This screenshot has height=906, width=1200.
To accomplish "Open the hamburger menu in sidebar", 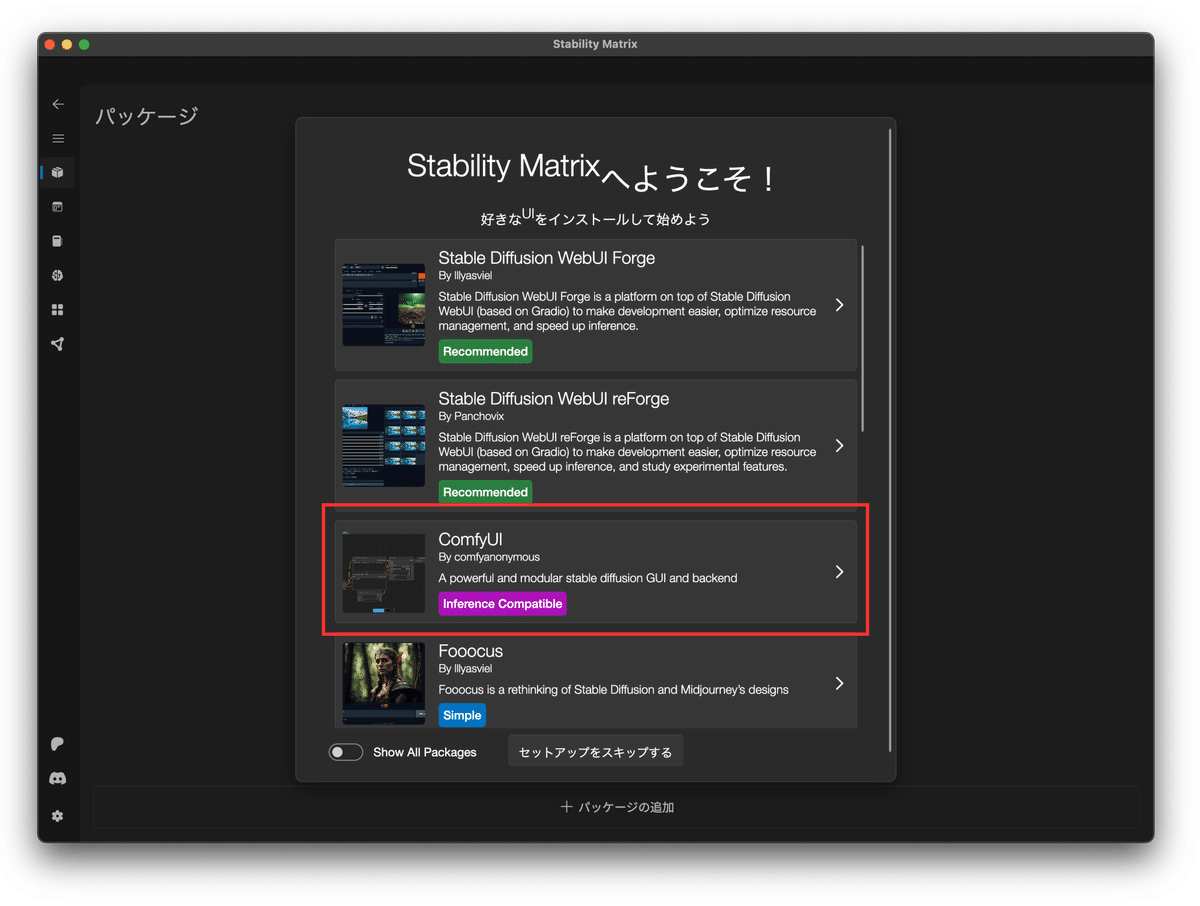I will [58, 138].
